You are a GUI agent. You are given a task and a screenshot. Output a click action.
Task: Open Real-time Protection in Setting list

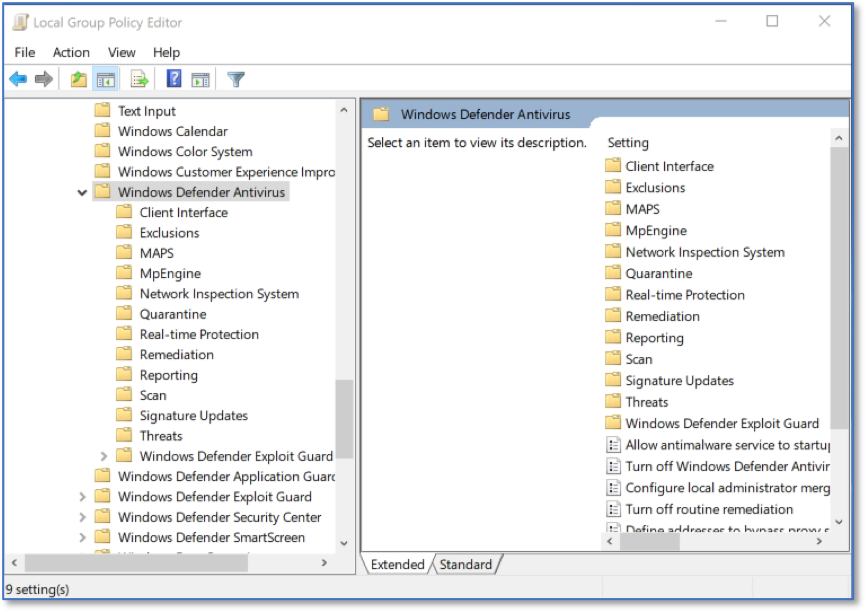[685, 295]
